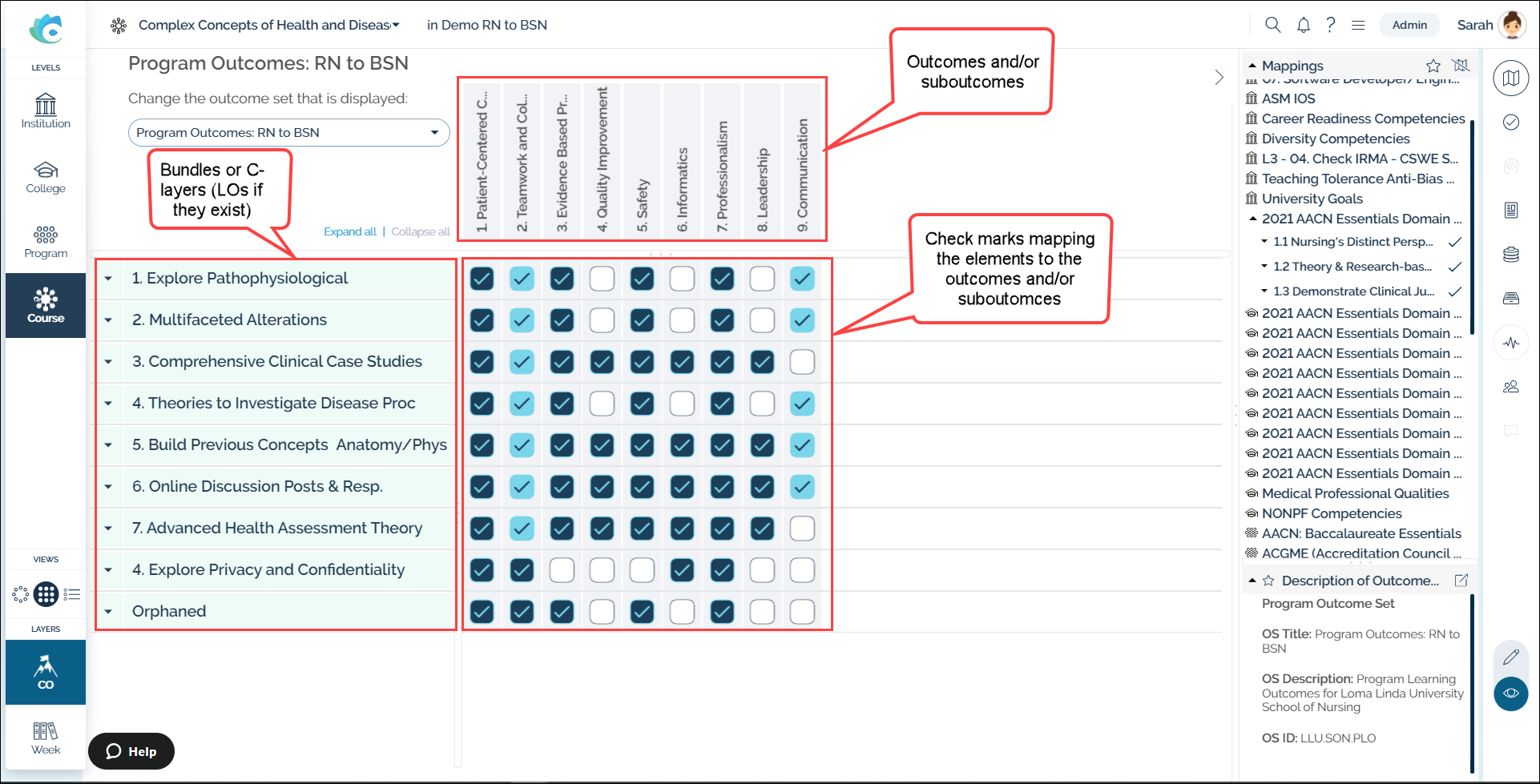
Task: Toggle the crossed-out map icon in Mappings
Action: [1461, 66]
